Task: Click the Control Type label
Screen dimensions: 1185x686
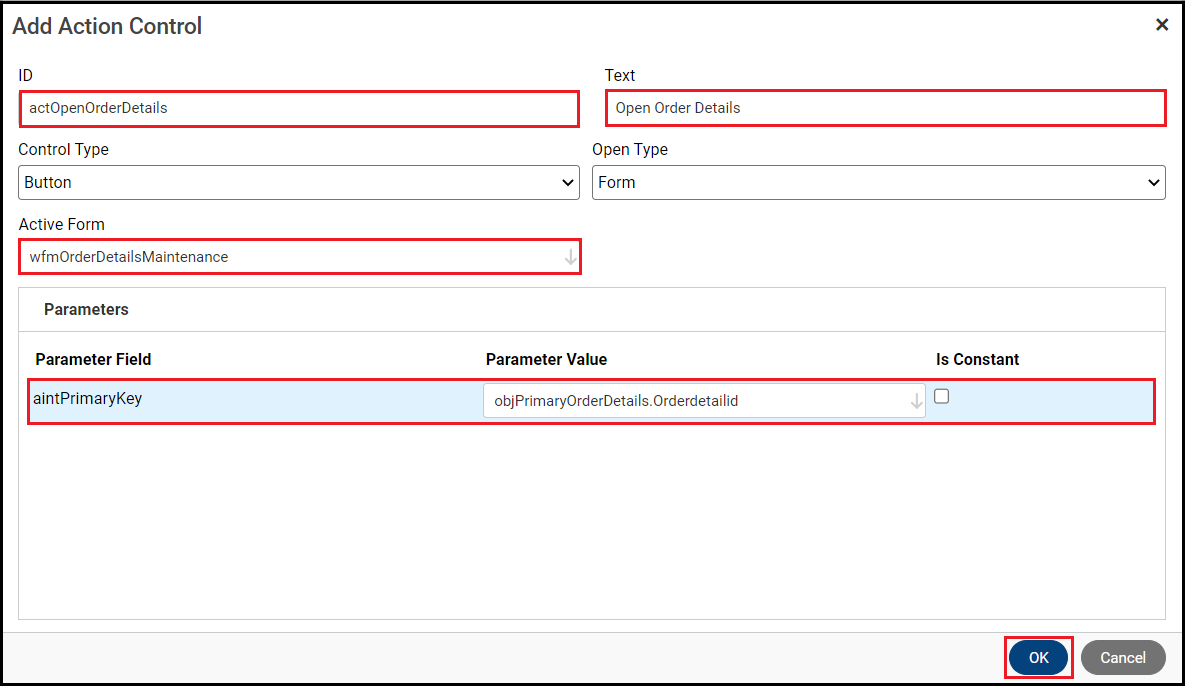Action: [63, 149]
